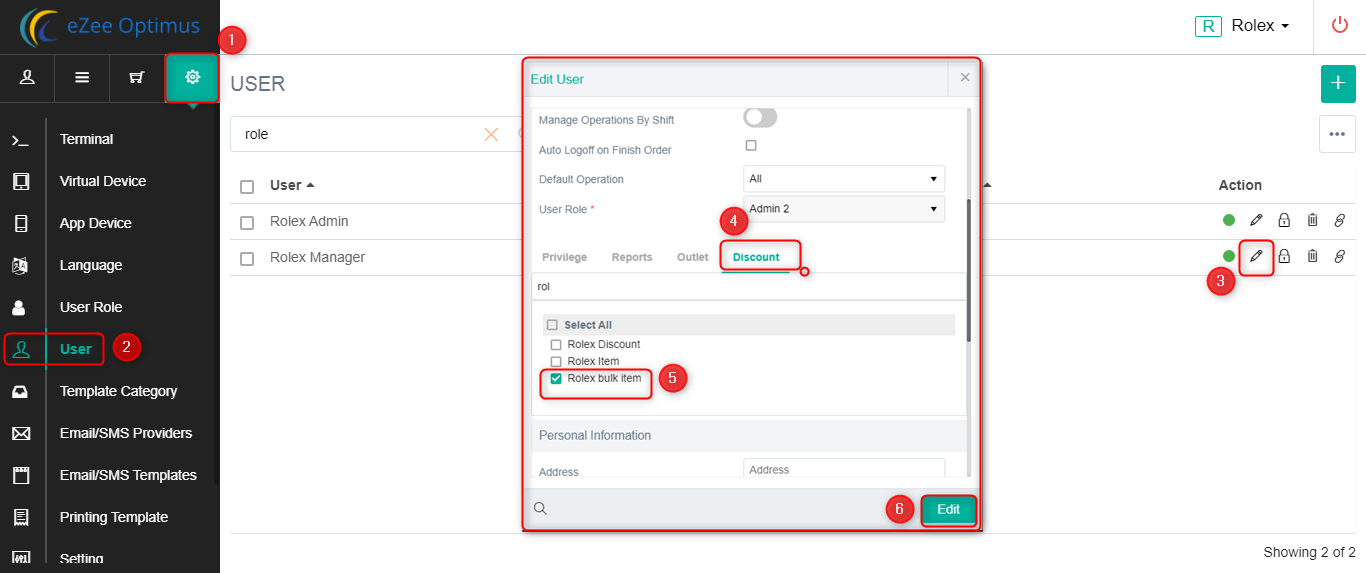Click the App Device phone icon
This screenshot has width=1366, height=573.
pyautogui.click(x=20, y=223)
